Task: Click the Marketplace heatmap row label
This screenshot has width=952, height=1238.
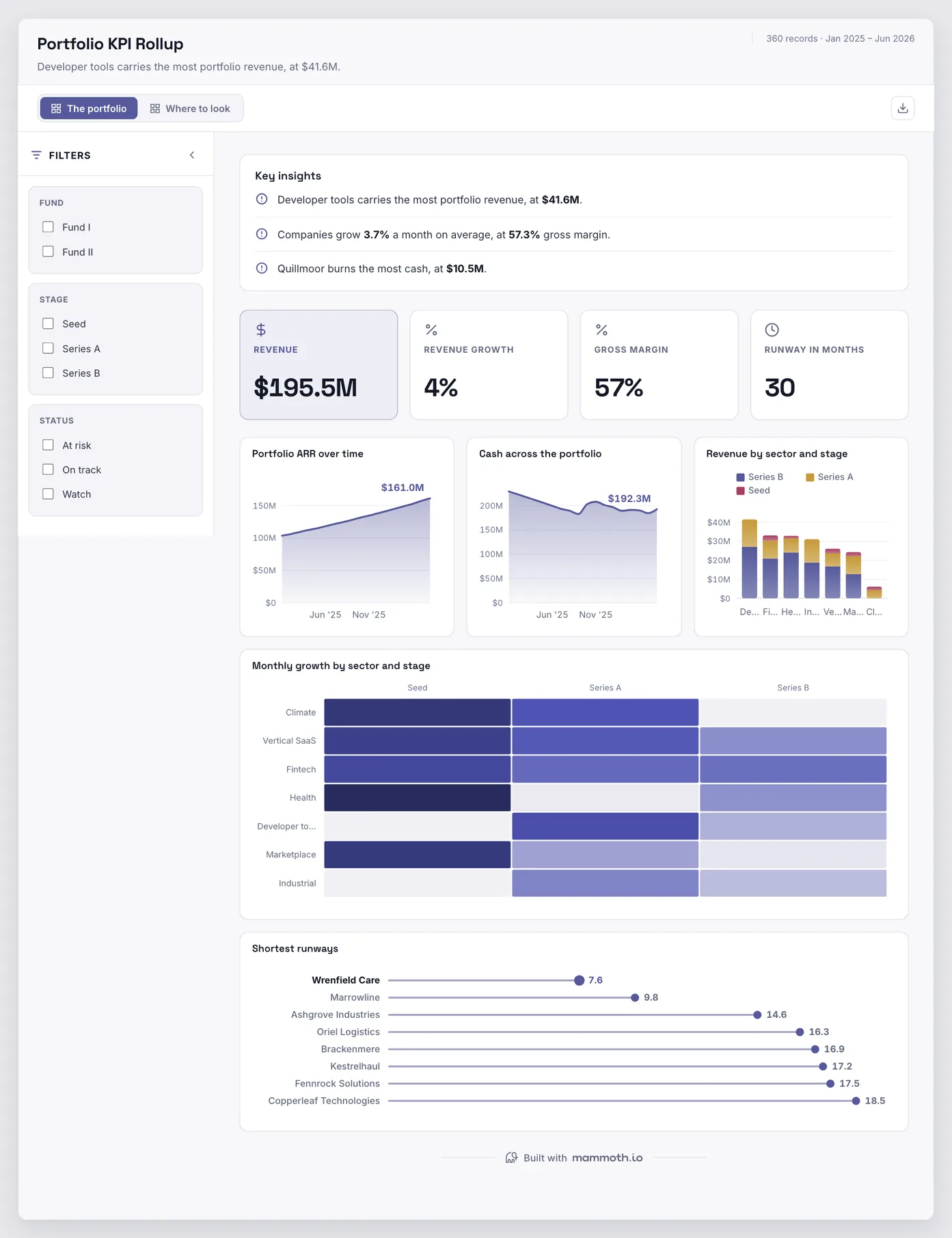Action: (290, 855)
